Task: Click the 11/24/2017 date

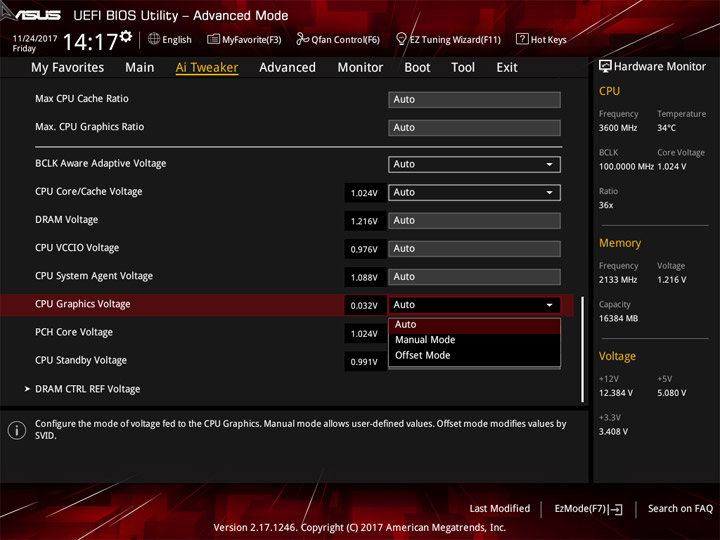Action: 35,39
